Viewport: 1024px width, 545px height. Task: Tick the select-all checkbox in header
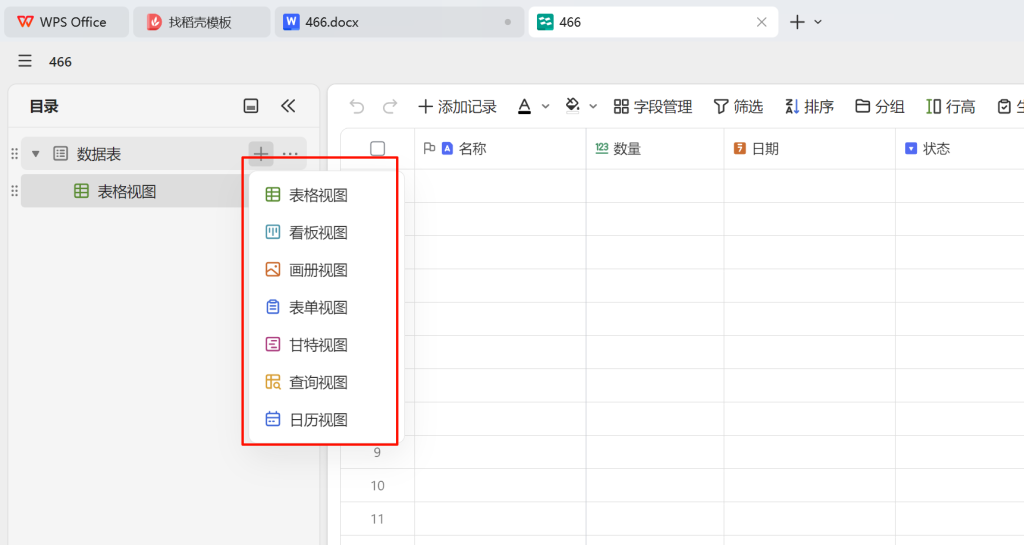(x=377, y=149)
